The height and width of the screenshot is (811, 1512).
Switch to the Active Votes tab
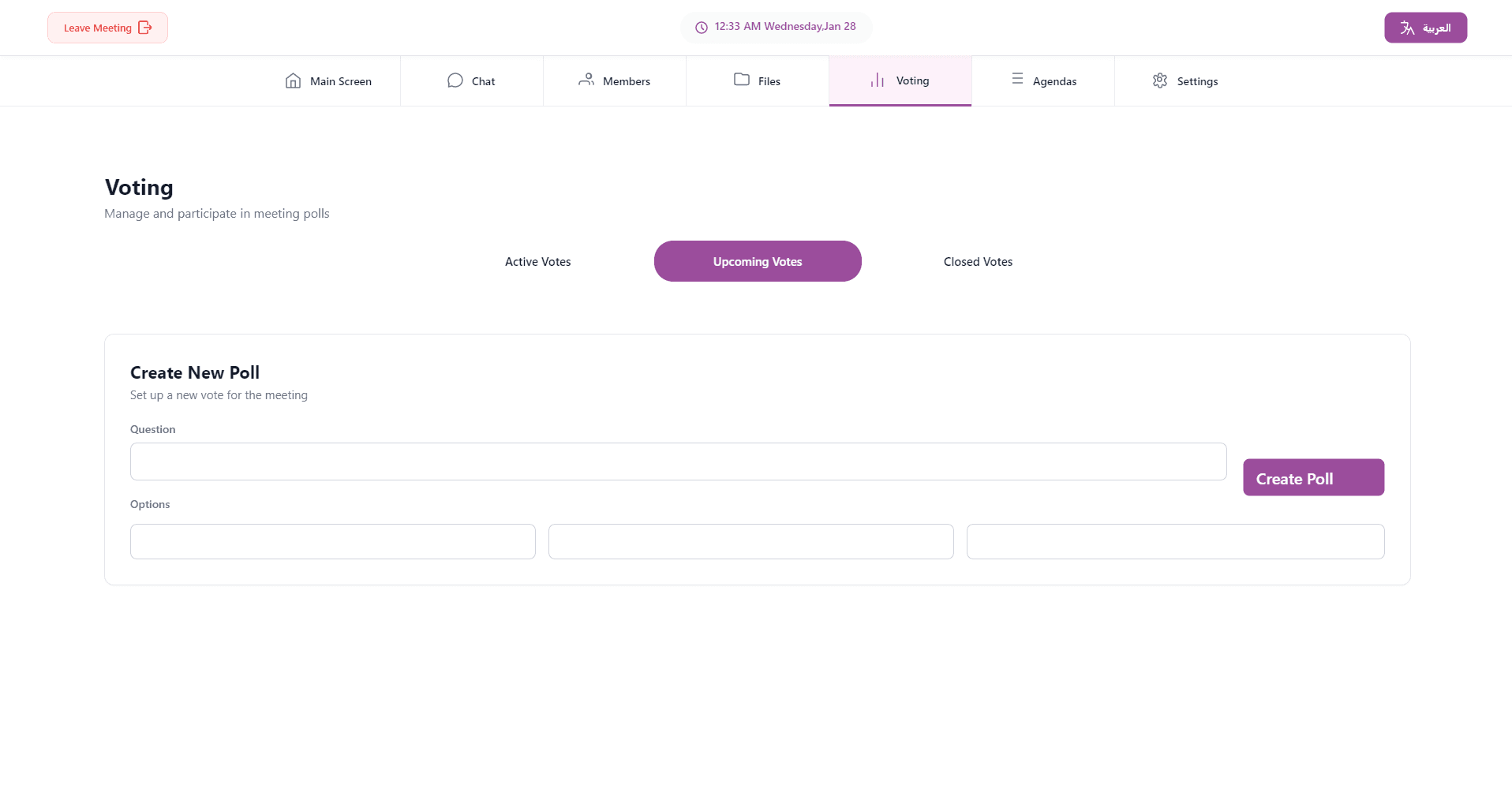tap(537, 261)
